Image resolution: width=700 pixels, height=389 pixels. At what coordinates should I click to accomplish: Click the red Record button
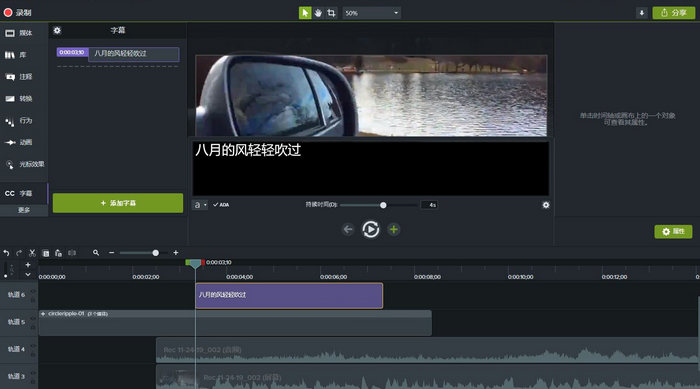(x=8, y=13)
